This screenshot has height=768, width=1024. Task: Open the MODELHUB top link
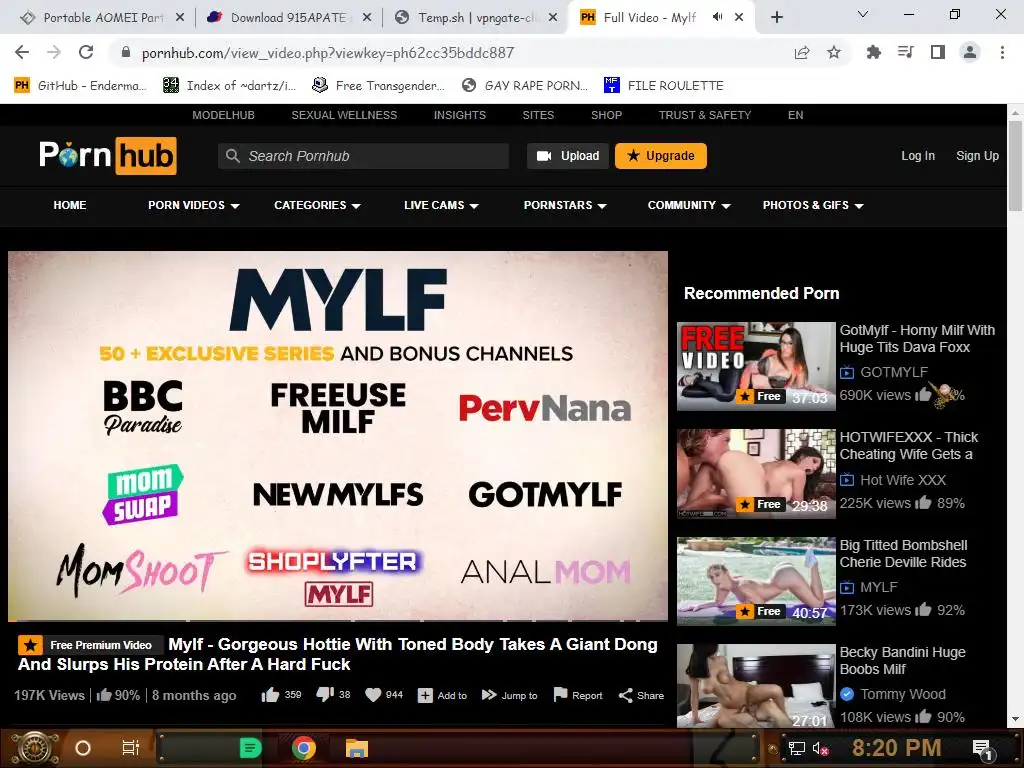(223, 115)
